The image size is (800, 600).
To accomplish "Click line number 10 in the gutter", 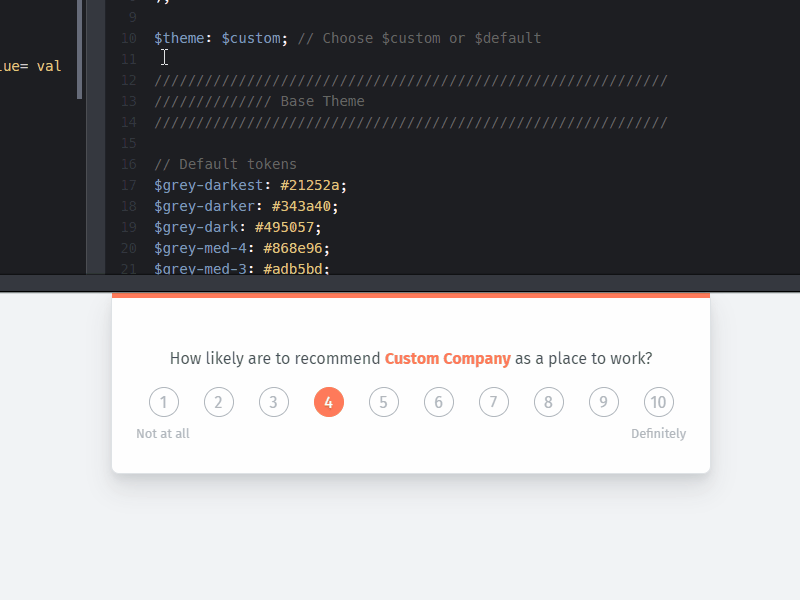I will (x=127, y=38).
